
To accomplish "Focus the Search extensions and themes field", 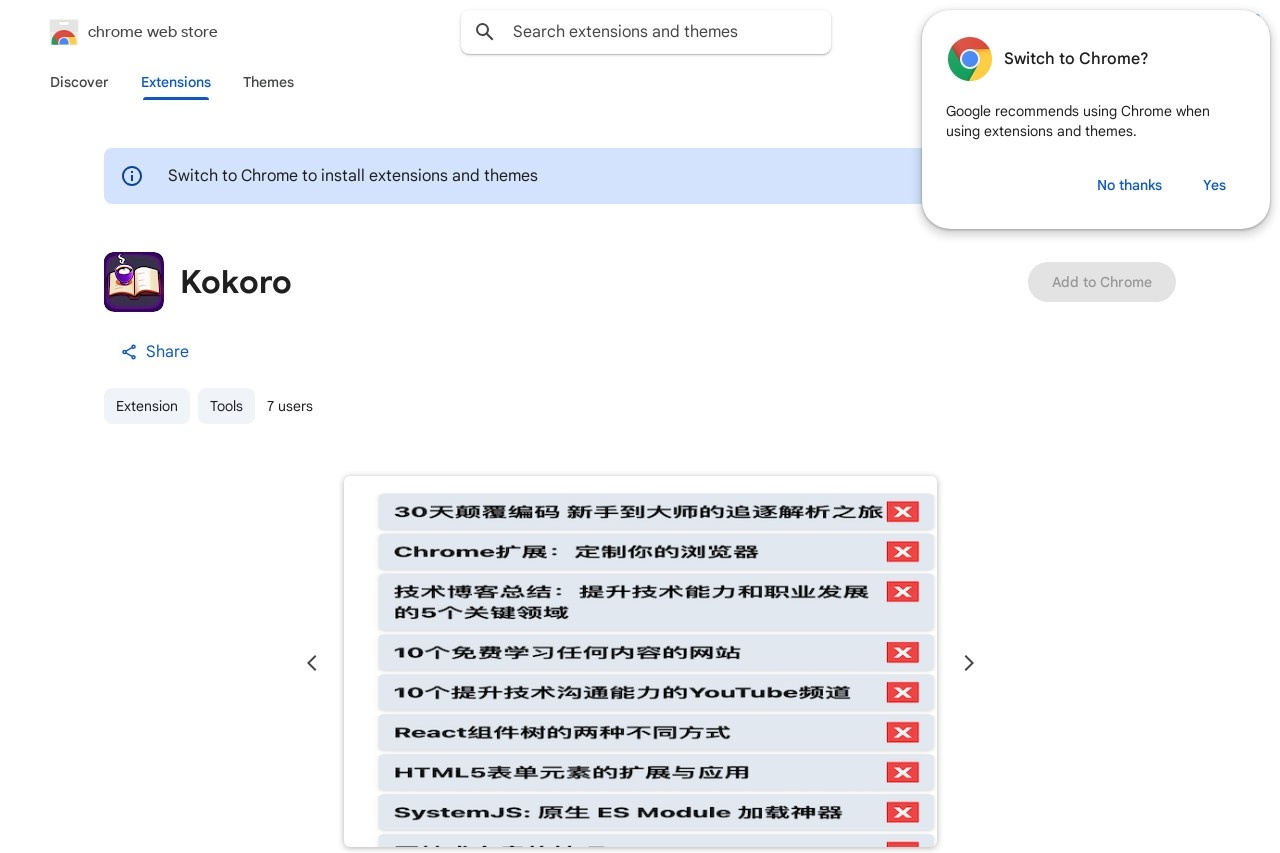I will tap(646, 32).
